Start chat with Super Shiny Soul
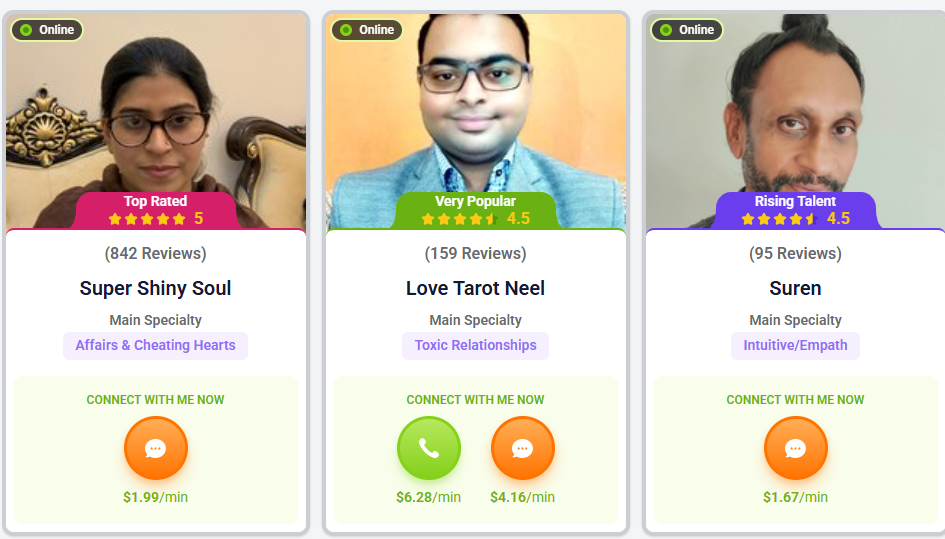Viewport: 945px width, 539px height. [155, 448]
